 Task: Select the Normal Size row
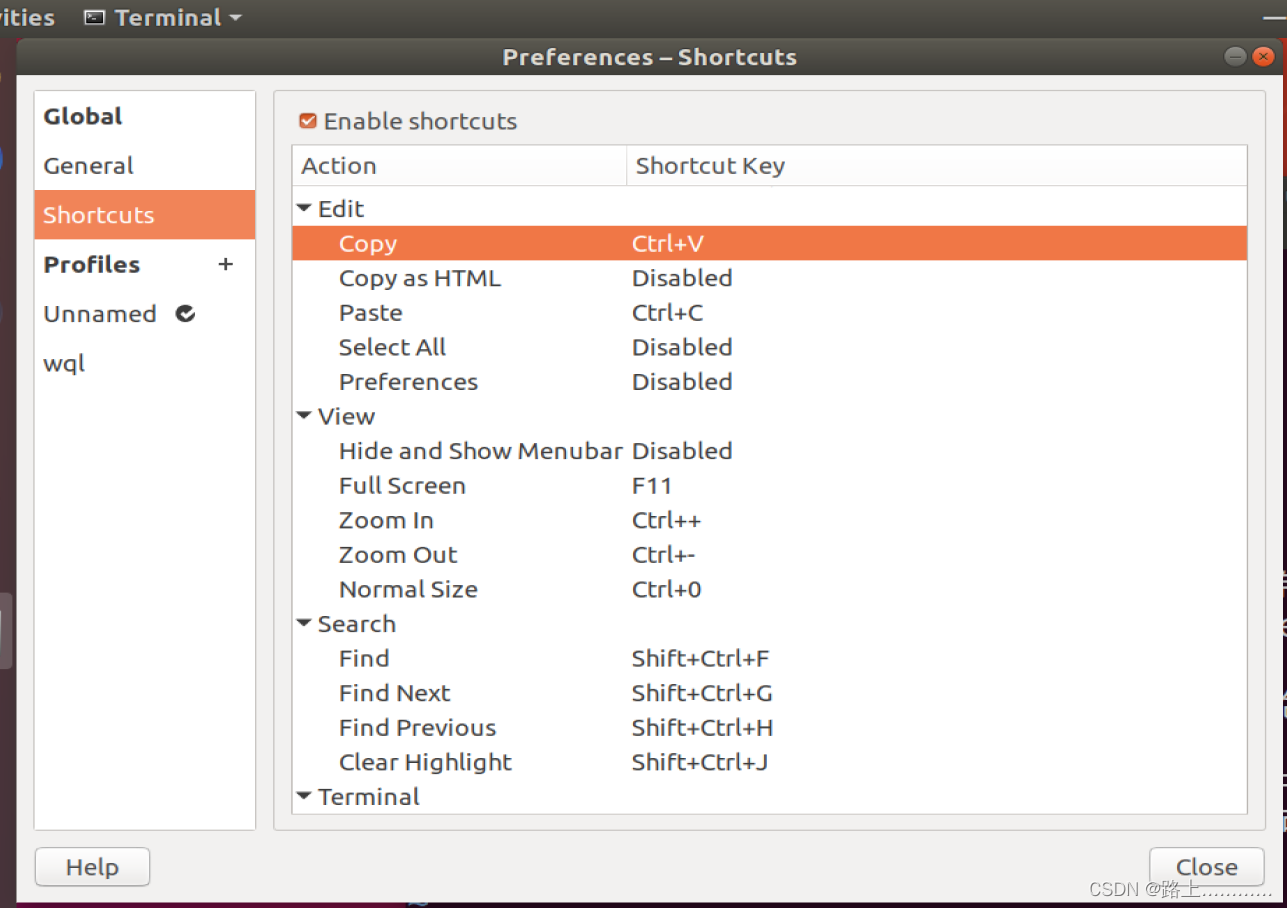click(x=769, y=589)
